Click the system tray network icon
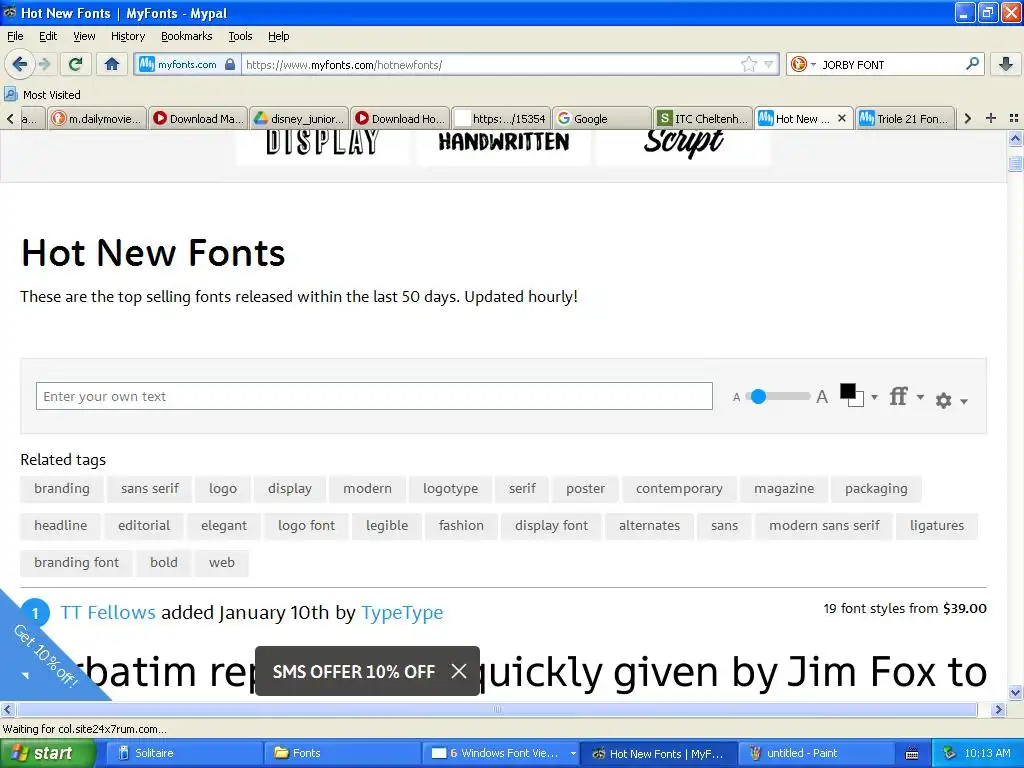Screen dimensions: 1024x768 950,754
